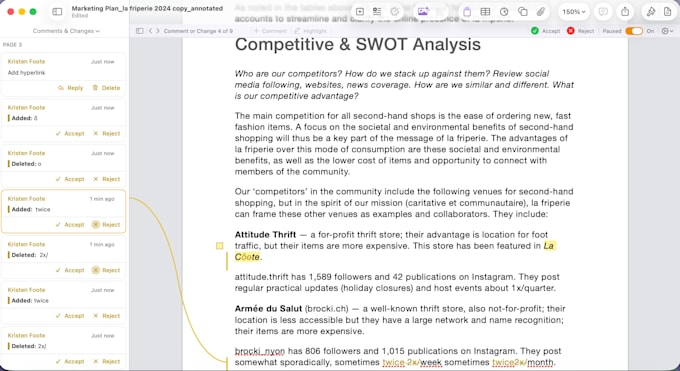Open the Comments & Changes dropdown
The height and width of the screenshot is (371, 680).
(x=66, y=31)
